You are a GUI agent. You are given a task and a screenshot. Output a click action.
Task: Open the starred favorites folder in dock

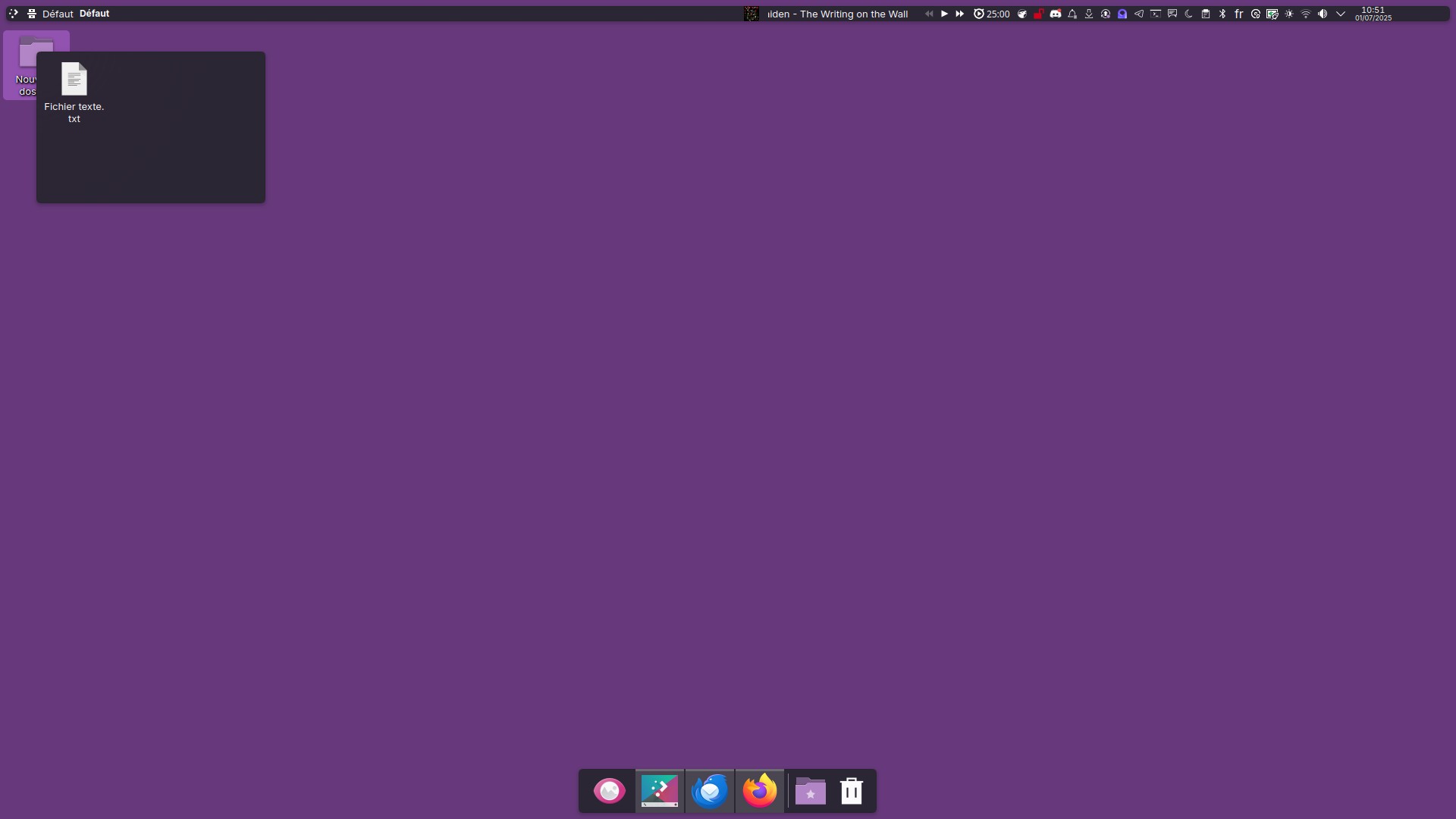810,791
